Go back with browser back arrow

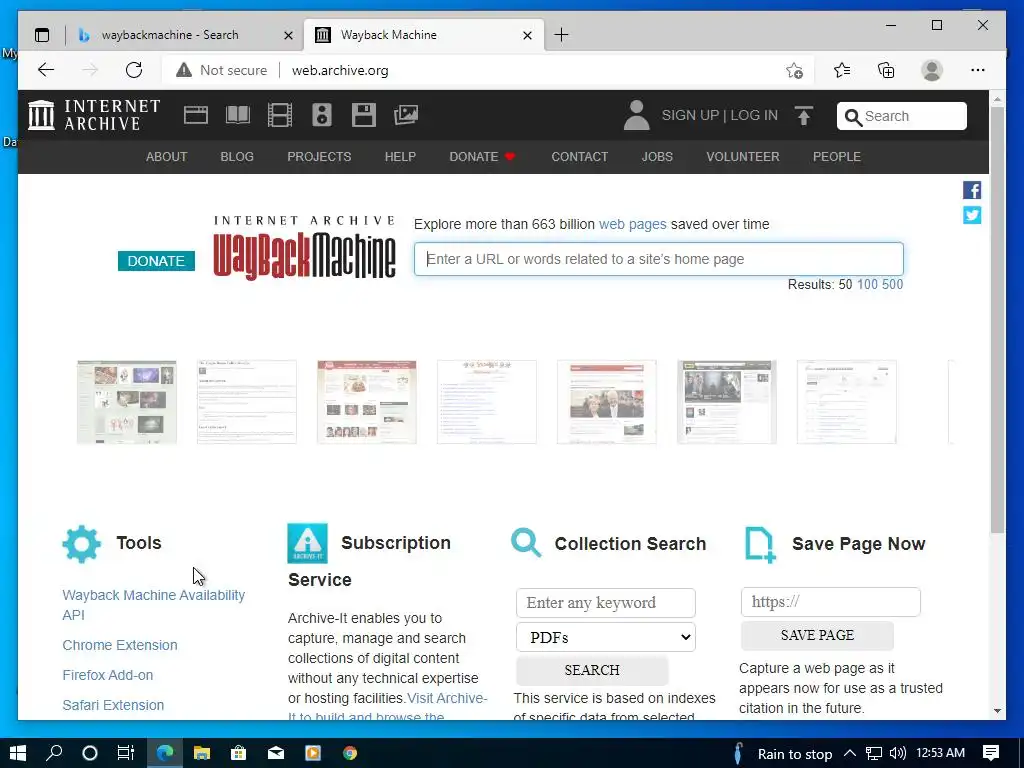tap(46, 70)
